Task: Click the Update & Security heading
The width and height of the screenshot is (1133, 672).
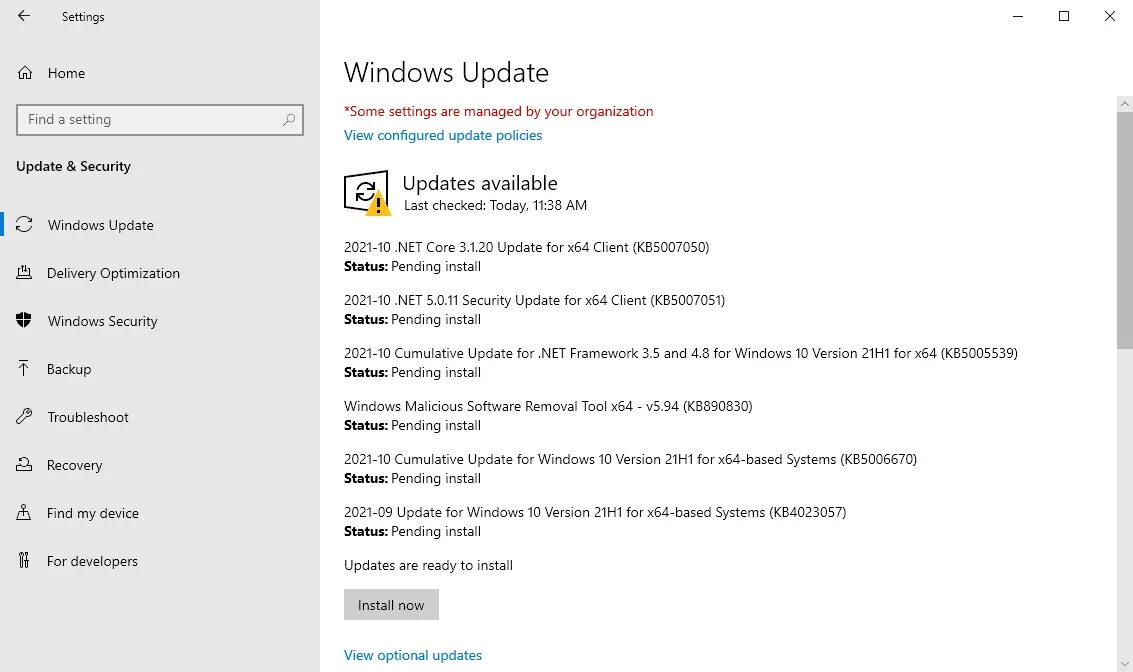Action: tap(74, 166)
